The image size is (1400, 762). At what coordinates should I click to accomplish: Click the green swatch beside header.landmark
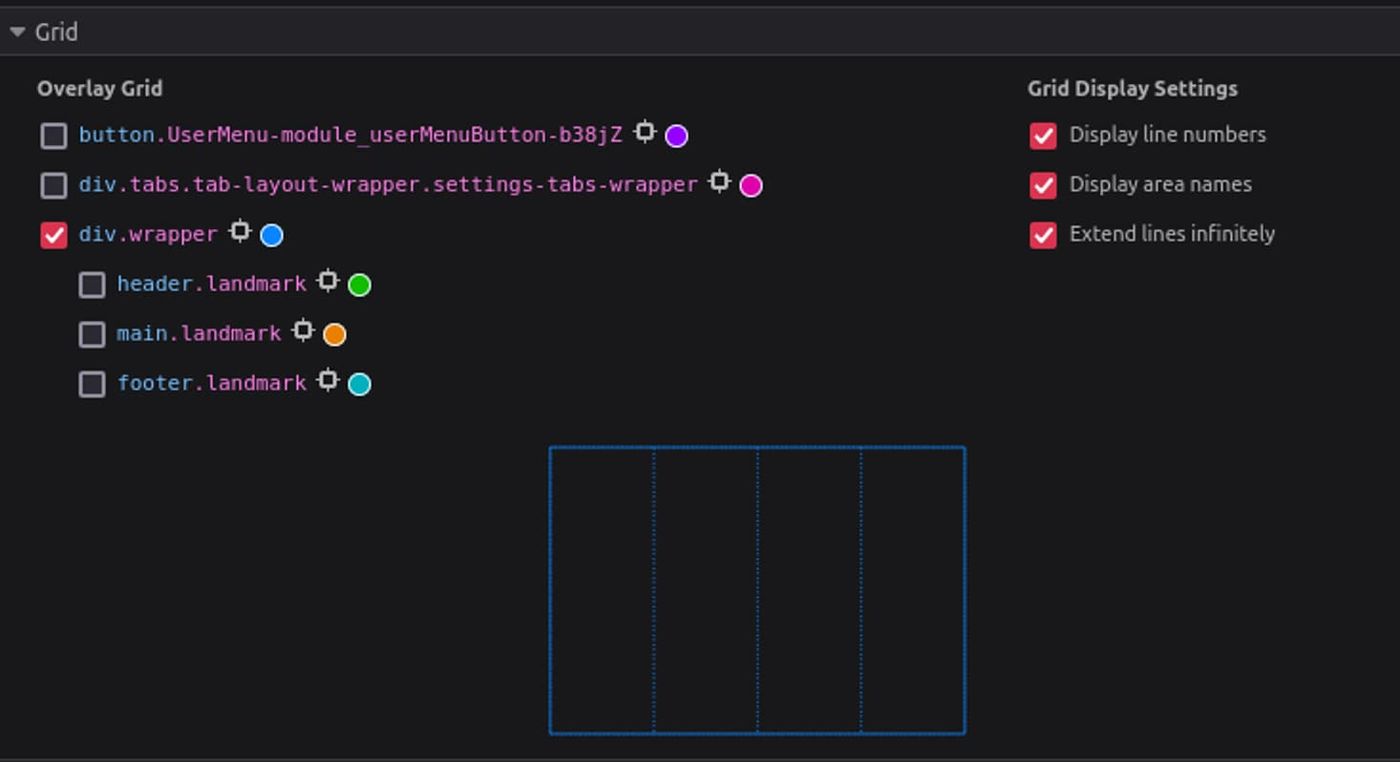(x=359, y=284)
